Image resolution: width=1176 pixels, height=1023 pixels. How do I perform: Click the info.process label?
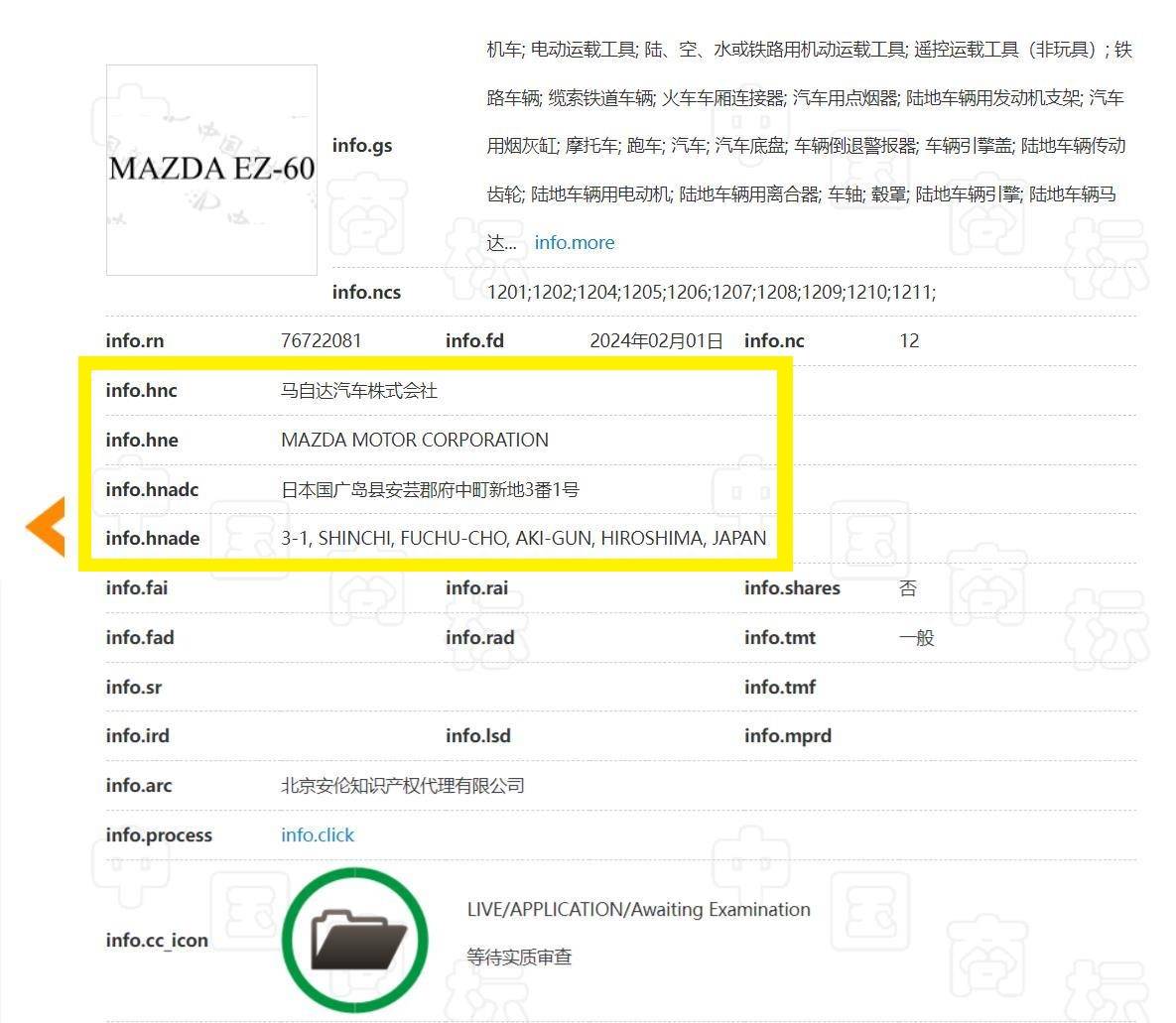159,834
